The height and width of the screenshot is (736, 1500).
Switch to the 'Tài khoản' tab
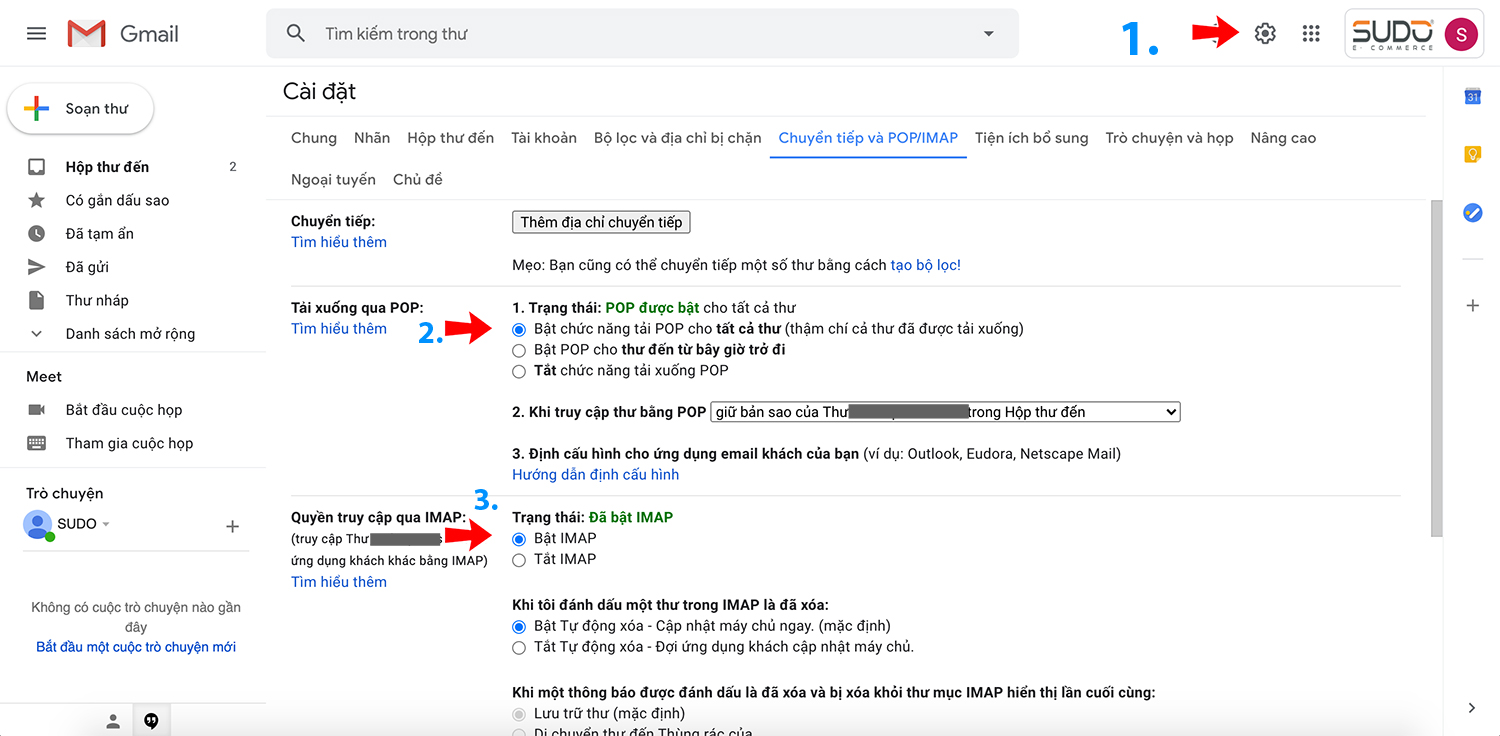click(x=544, y=137)
